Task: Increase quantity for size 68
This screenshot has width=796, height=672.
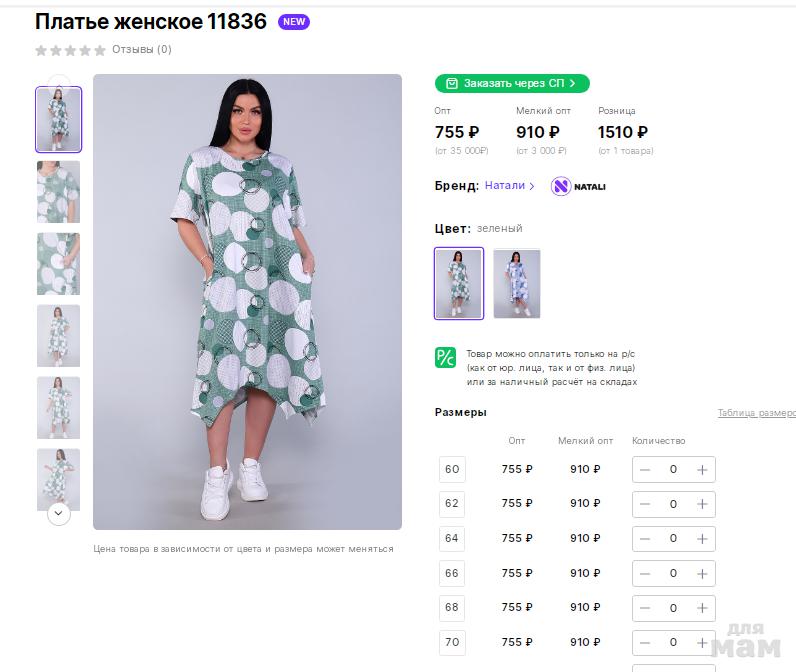Action: (x=702, y=608)
